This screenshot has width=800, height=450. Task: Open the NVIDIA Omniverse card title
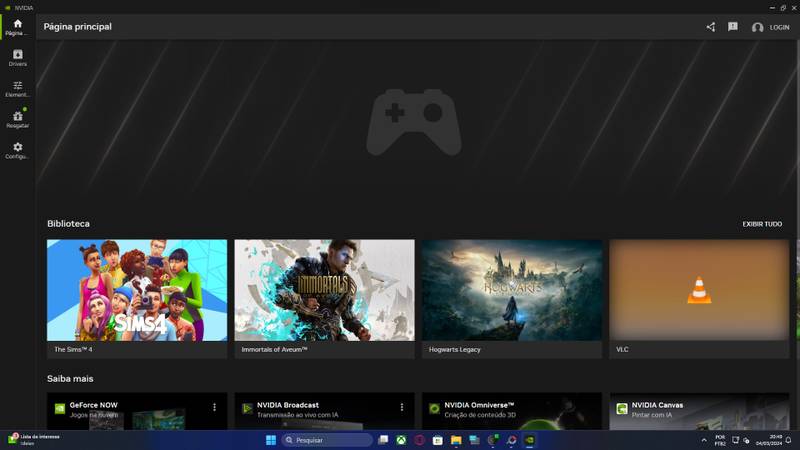point(479,405)
